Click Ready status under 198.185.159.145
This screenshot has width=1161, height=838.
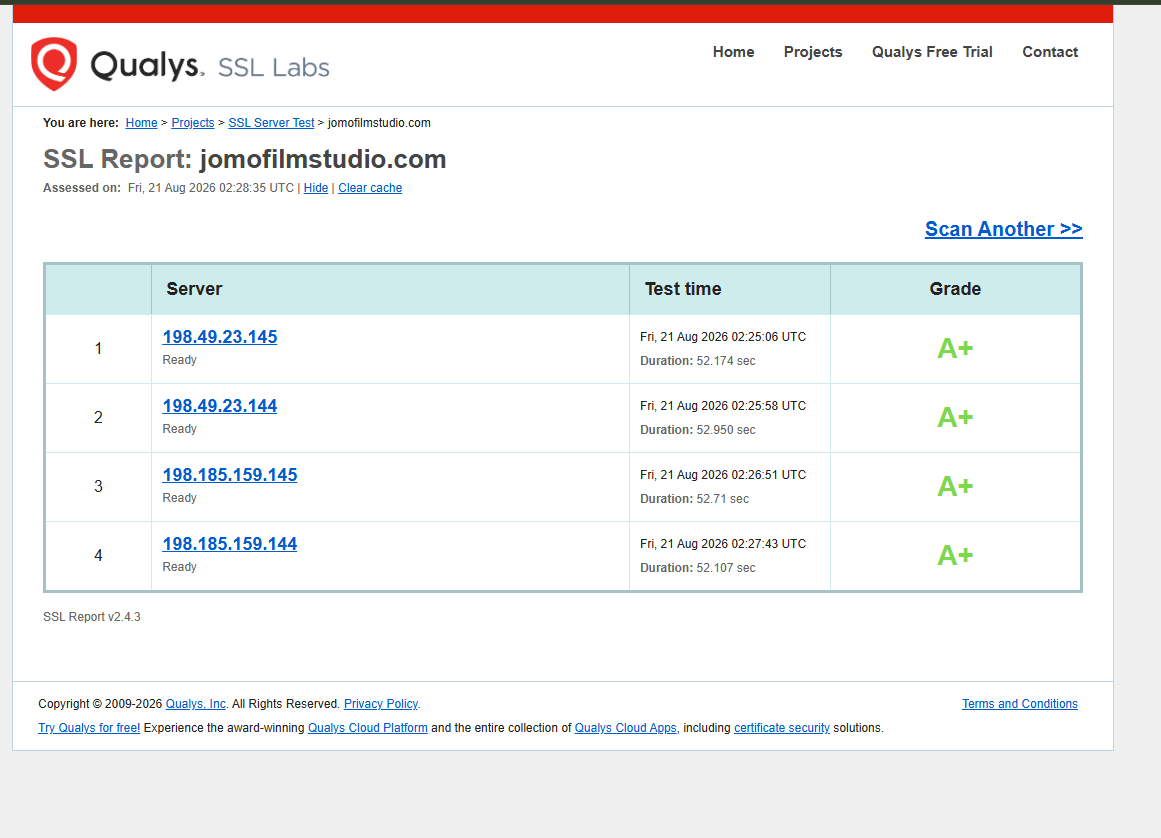(179, 497)
